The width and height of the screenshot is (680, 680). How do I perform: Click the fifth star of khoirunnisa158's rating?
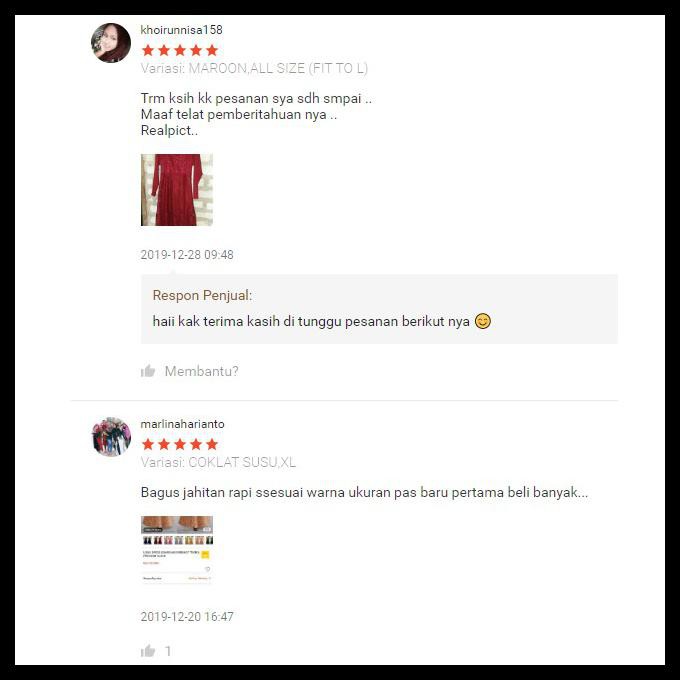pos(212,50)
